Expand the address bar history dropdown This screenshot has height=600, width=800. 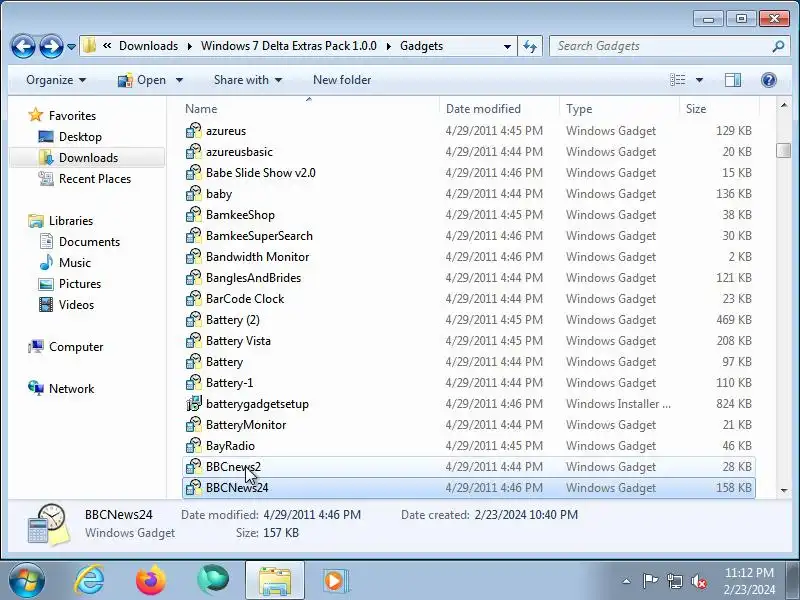point(507,46)
